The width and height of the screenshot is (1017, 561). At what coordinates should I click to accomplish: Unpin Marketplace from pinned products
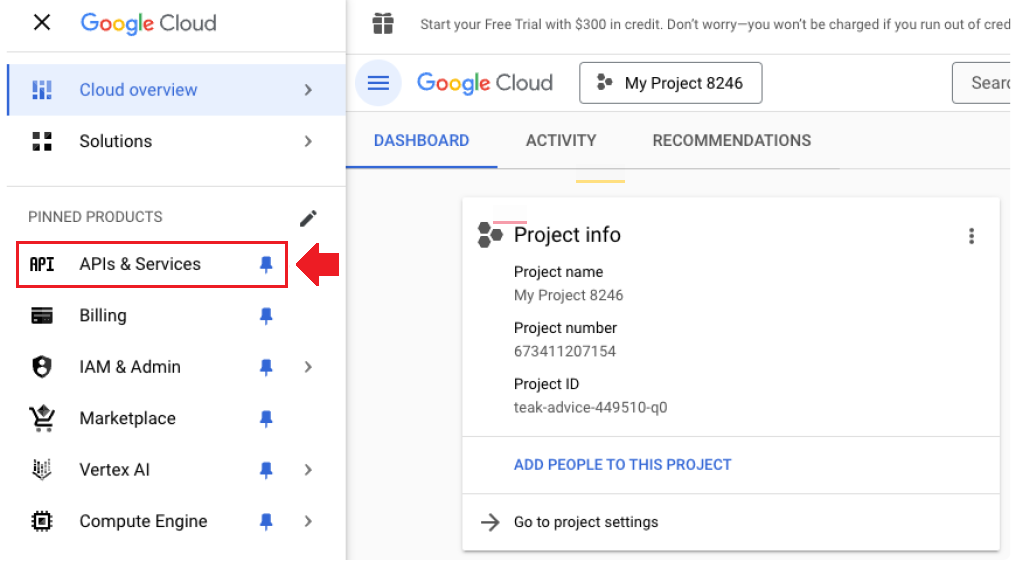click(266, 418)
